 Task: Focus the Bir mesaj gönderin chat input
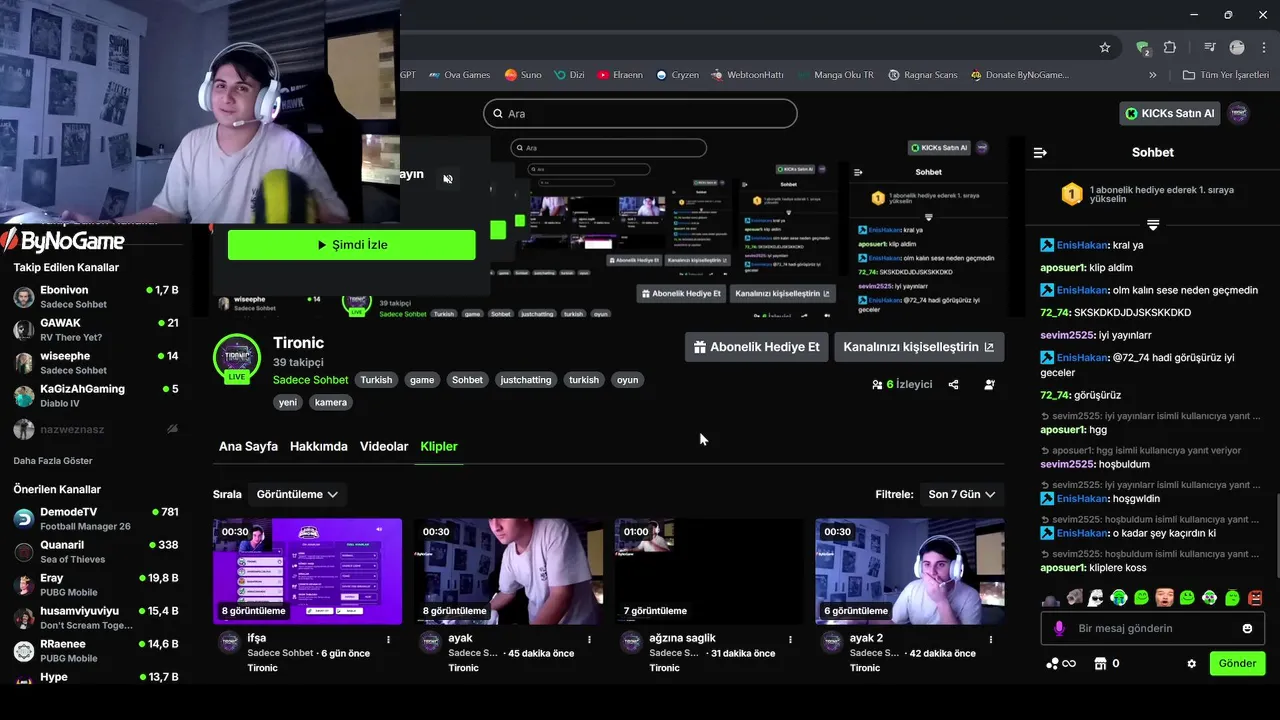(x=1150, y=628)
